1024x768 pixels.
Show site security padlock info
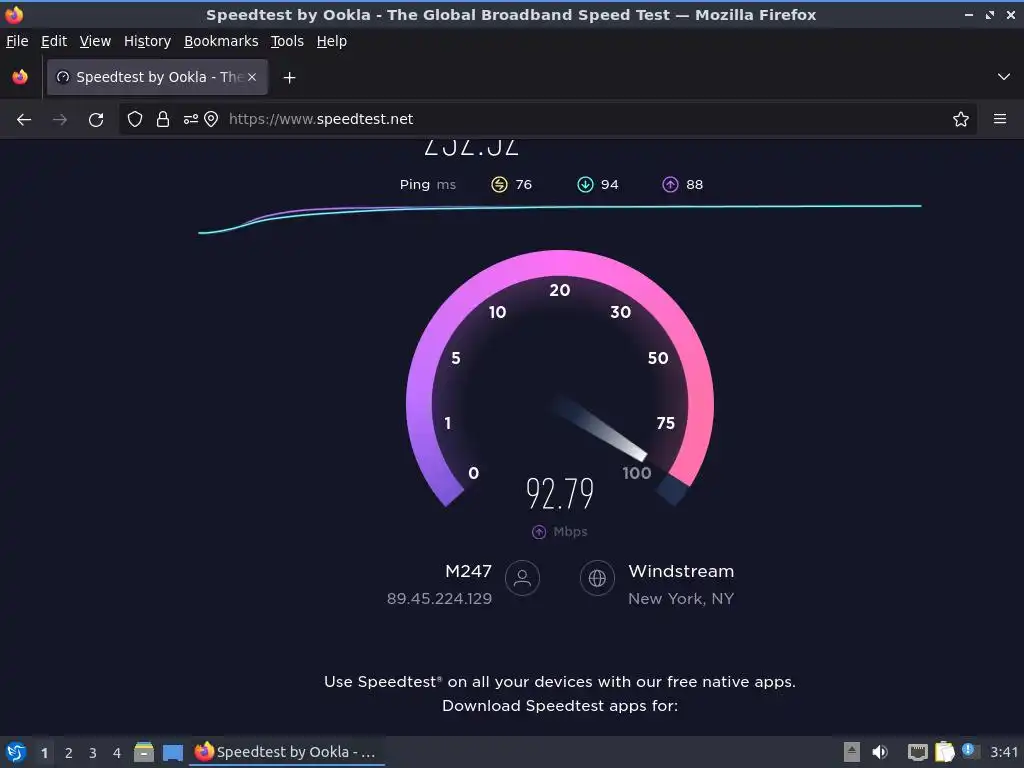pyautogui.click(x=163, y=119)
